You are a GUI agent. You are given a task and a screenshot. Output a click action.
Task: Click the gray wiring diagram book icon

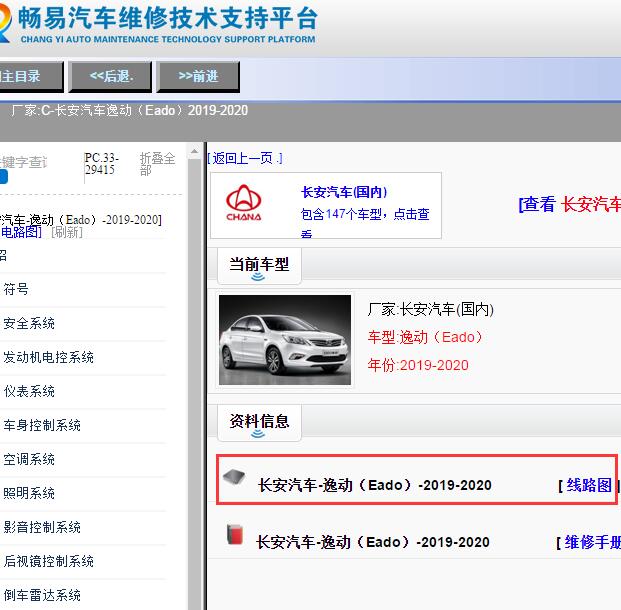click(234, 477)
